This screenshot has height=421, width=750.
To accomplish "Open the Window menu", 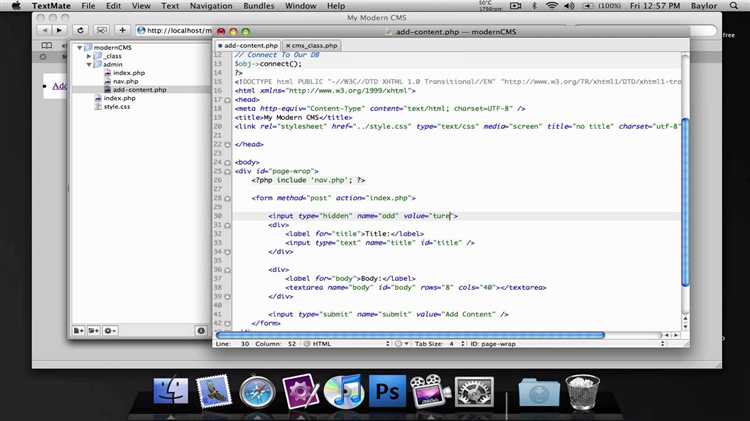I will 300,6.
